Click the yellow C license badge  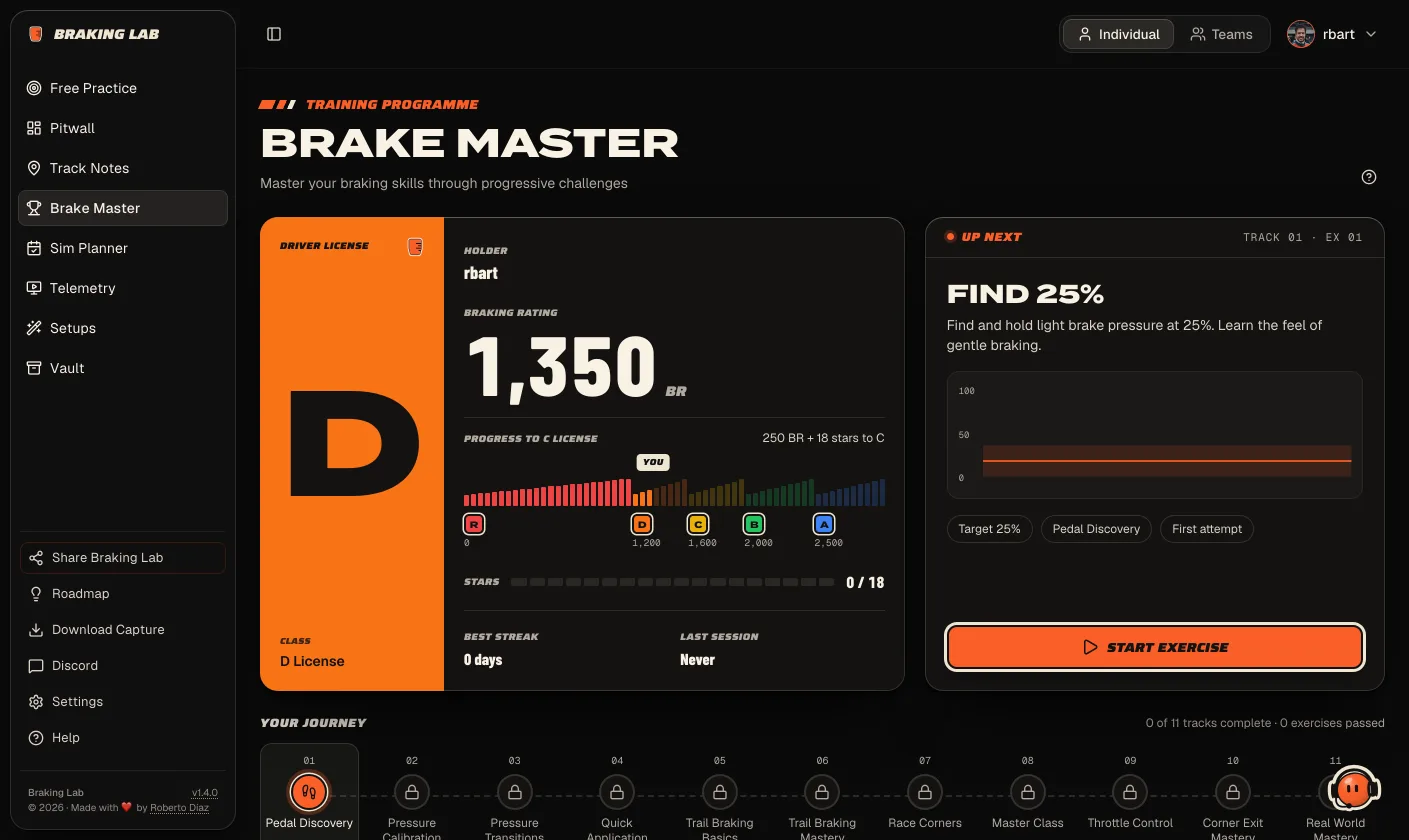tap(698, 524)
